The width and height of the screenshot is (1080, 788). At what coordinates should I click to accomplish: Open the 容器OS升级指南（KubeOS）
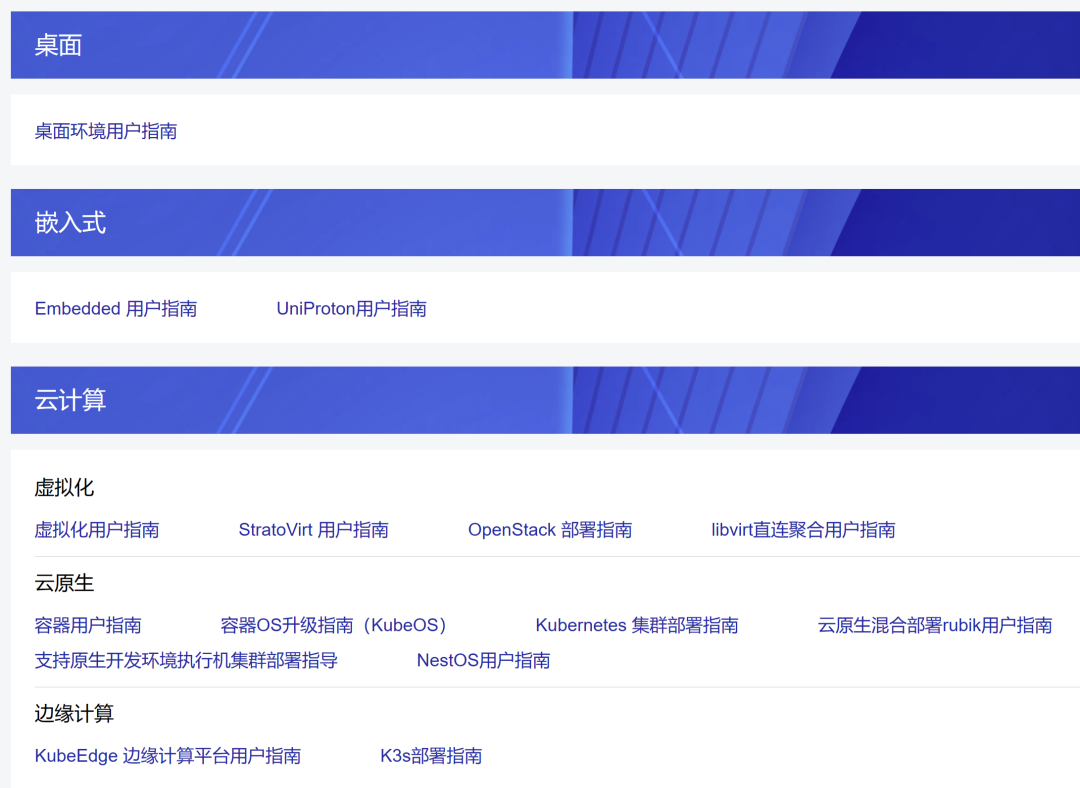tap(331, 625)
